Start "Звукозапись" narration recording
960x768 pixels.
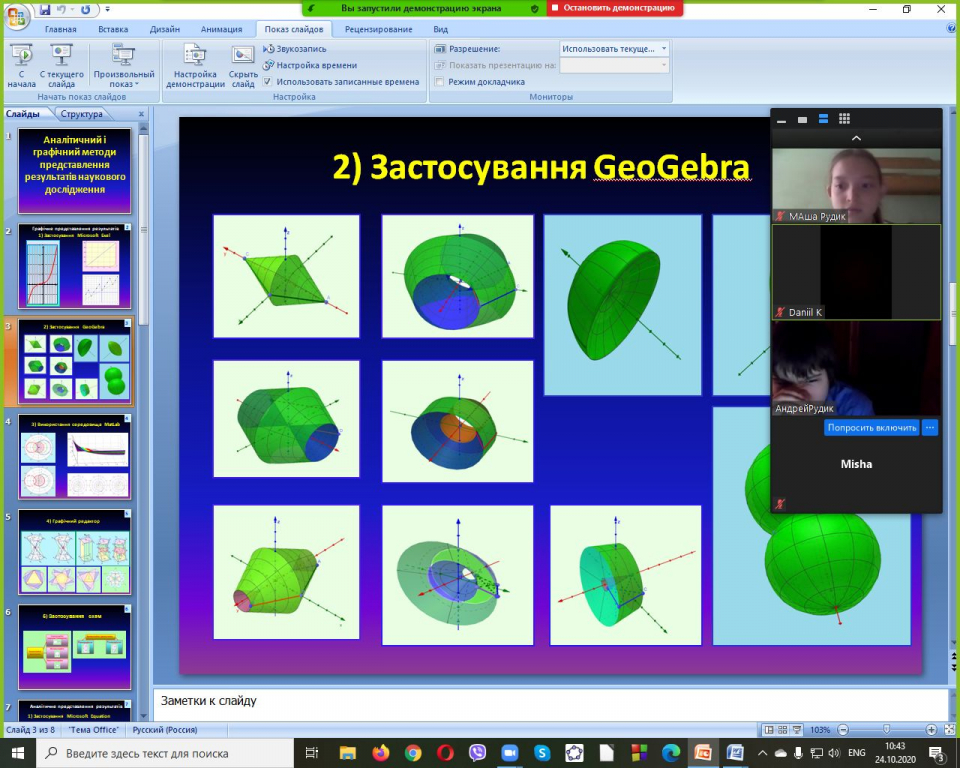294,49
